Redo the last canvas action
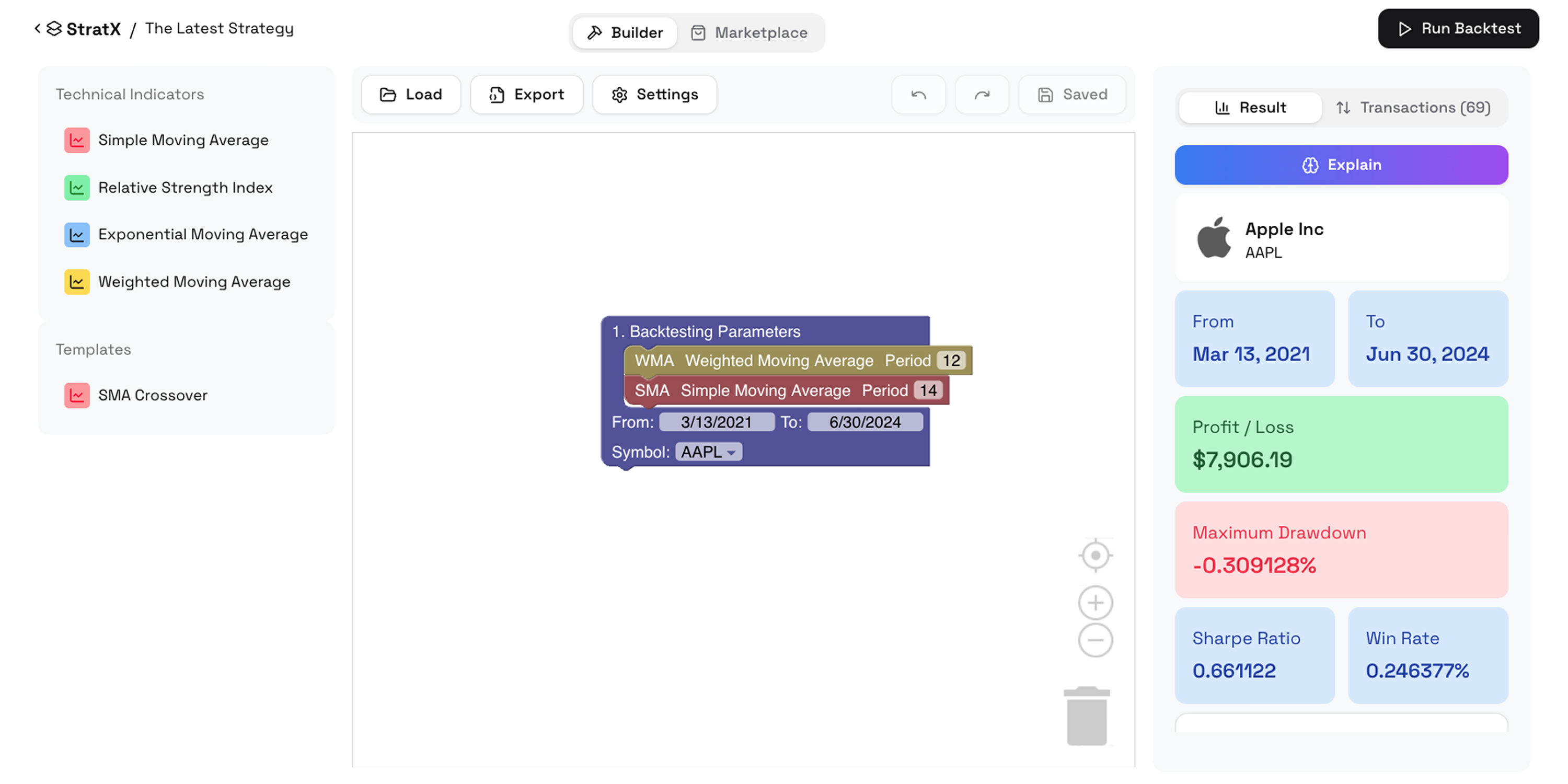The width and height of the screenshot is (1568, 784). point(982,95)
